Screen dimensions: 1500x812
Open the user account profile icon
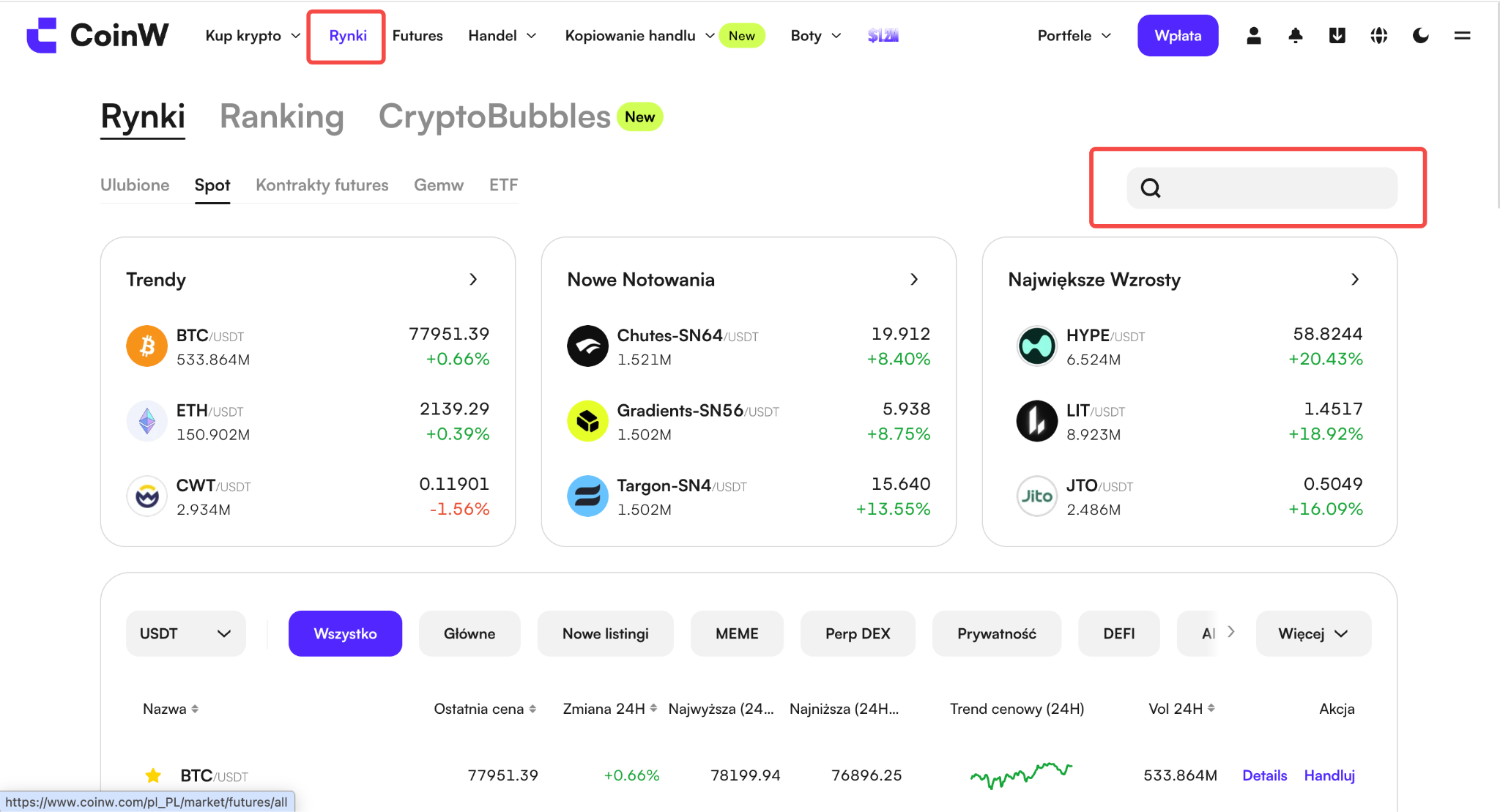(x=1254, y=35)
